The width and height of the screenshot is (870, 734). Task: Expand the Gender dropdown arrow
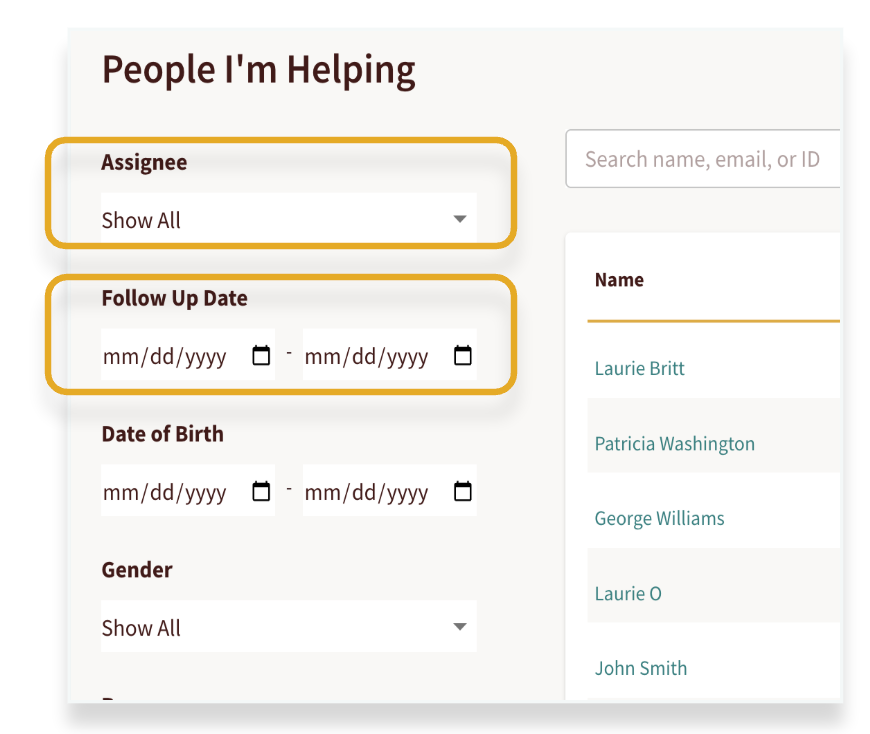(x=459, y=627)
